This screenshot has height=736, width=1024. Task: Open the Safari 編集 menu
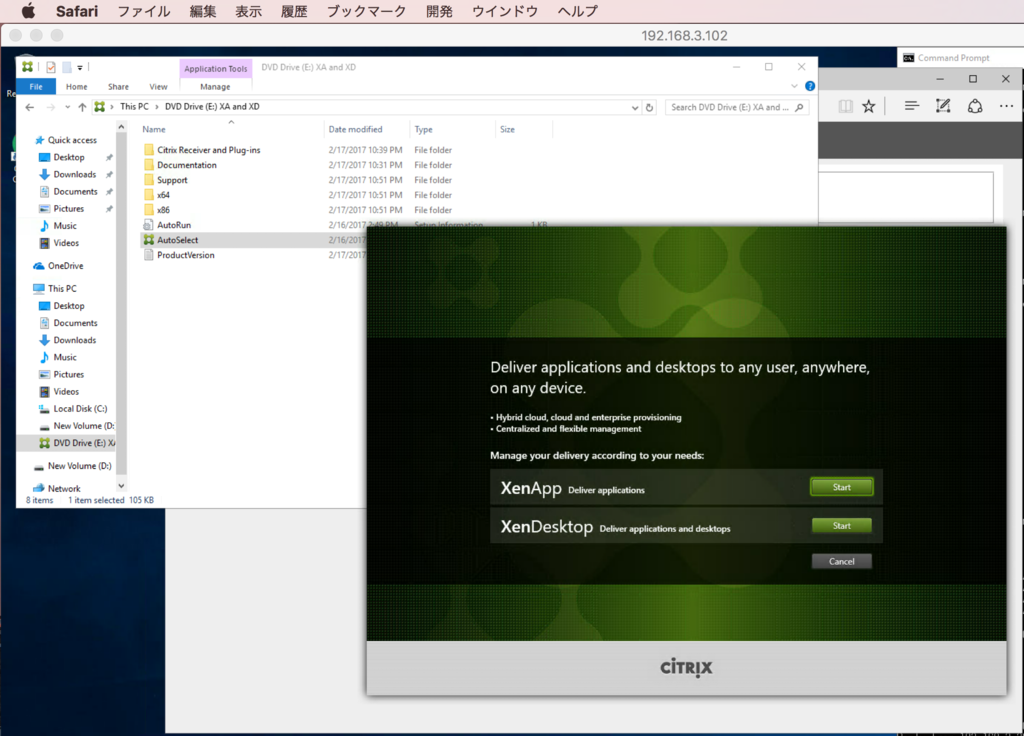point(202,11)
